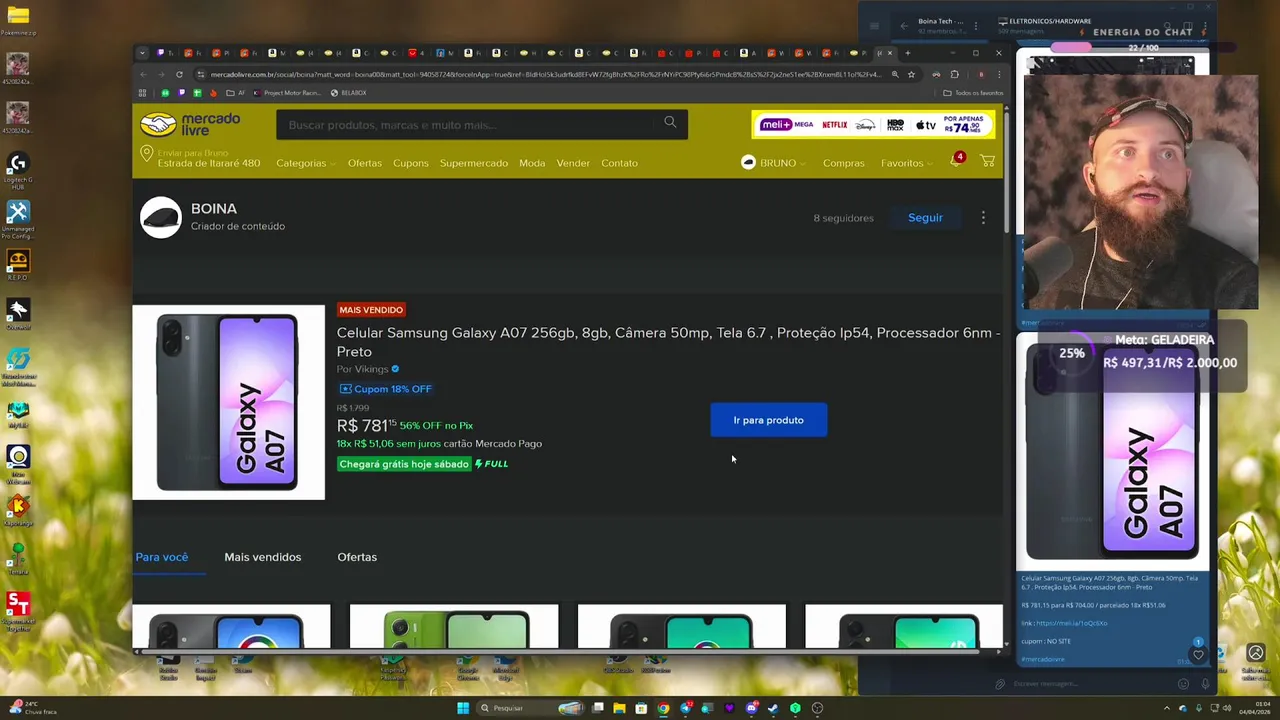Click the Mercado Livre logo
Screen dimensions: 1280x720
(190, 124)
